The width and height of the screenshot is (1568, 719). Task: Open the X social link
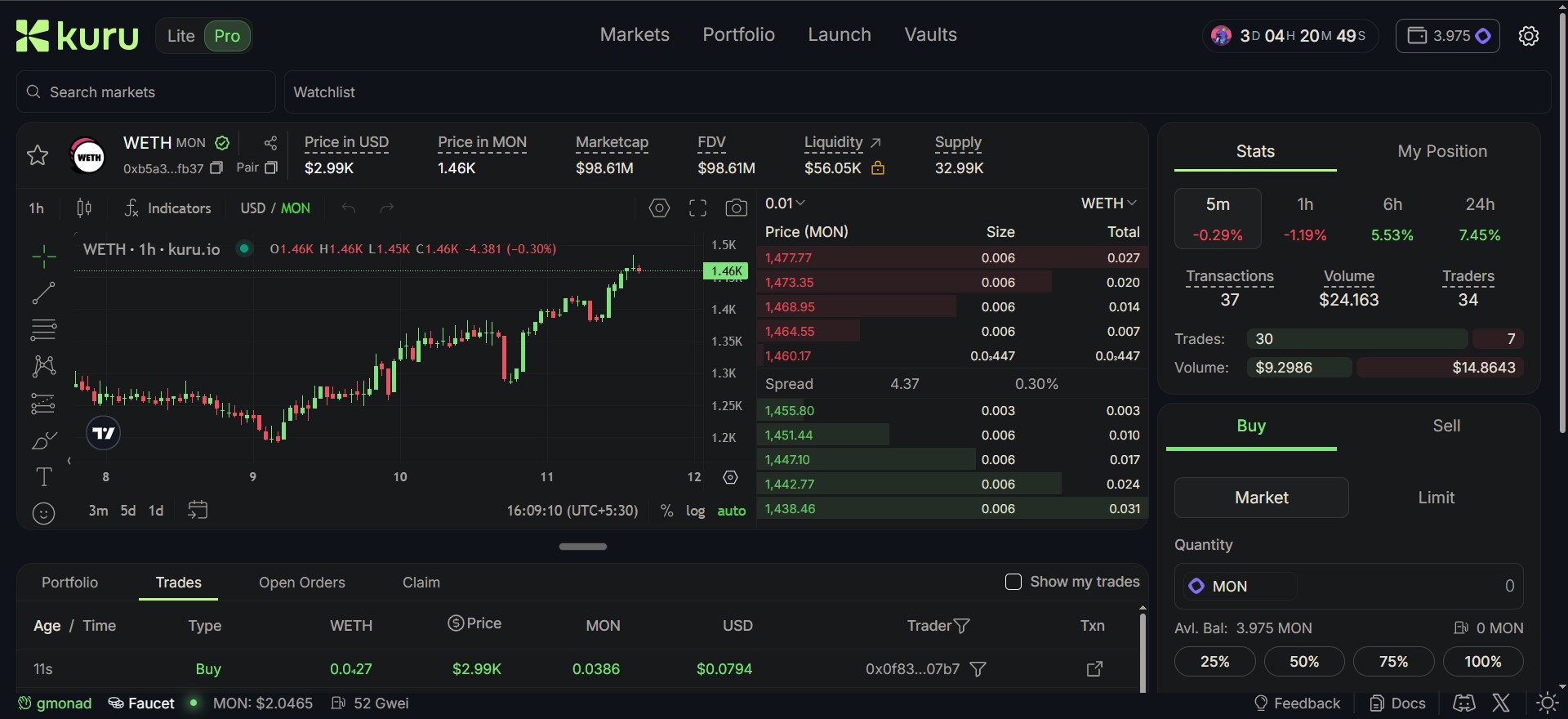(1501, 703)
